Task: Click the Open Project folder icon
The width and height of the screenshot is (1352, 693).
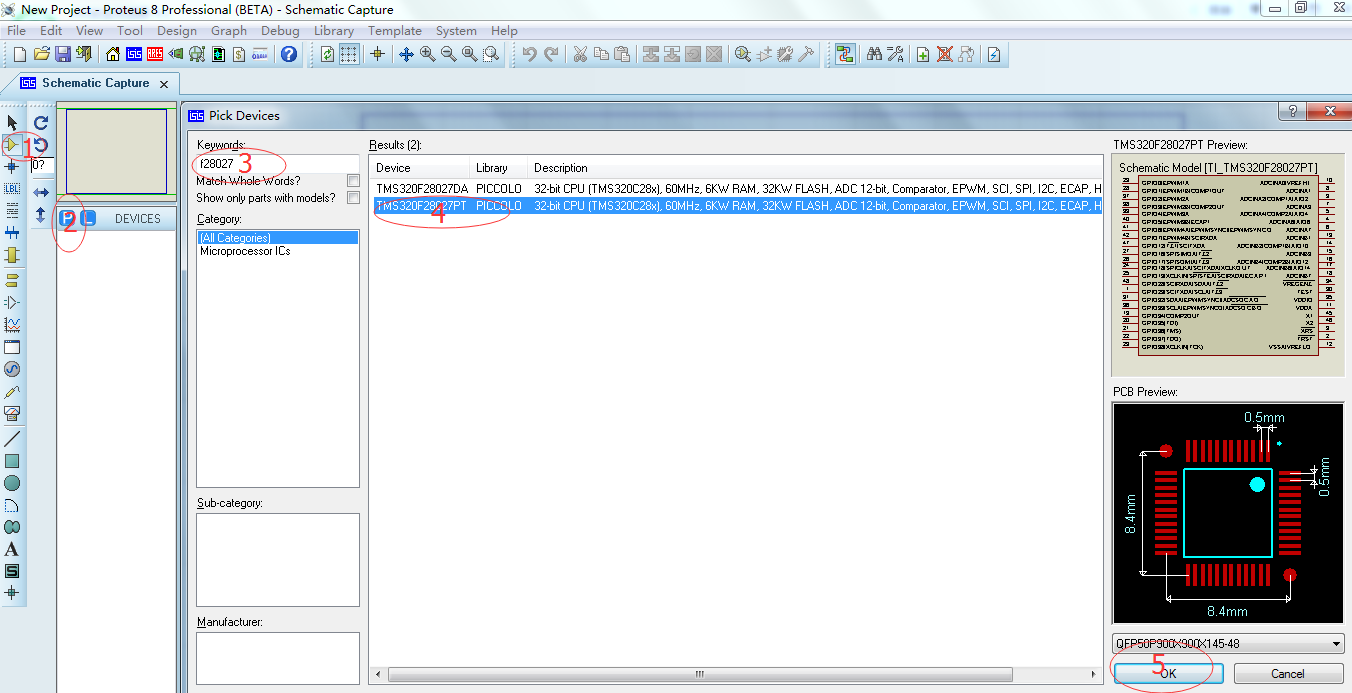Action: (x=42, y=54)
